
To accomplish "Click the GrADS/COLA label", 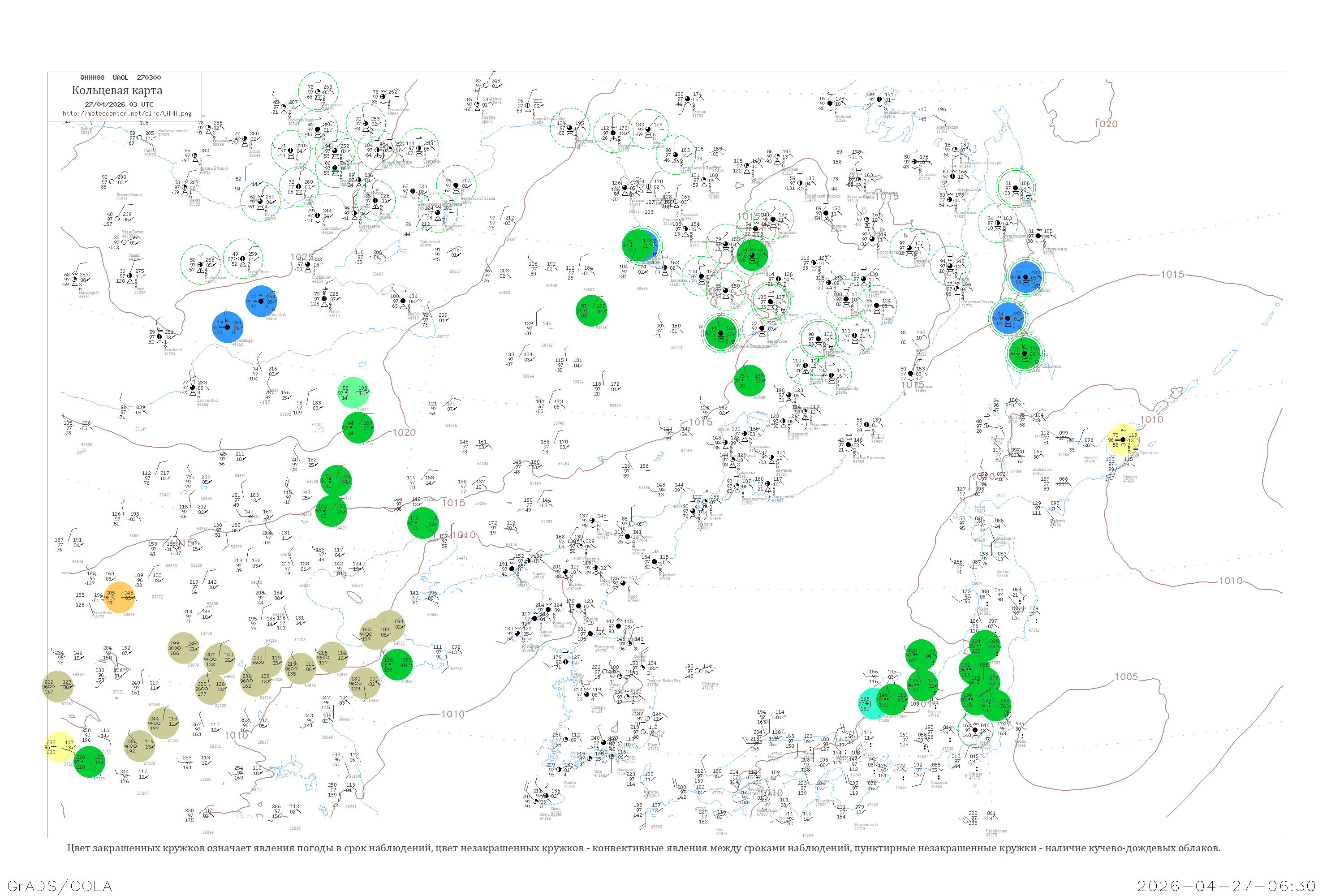I will [x=60, y=886].
